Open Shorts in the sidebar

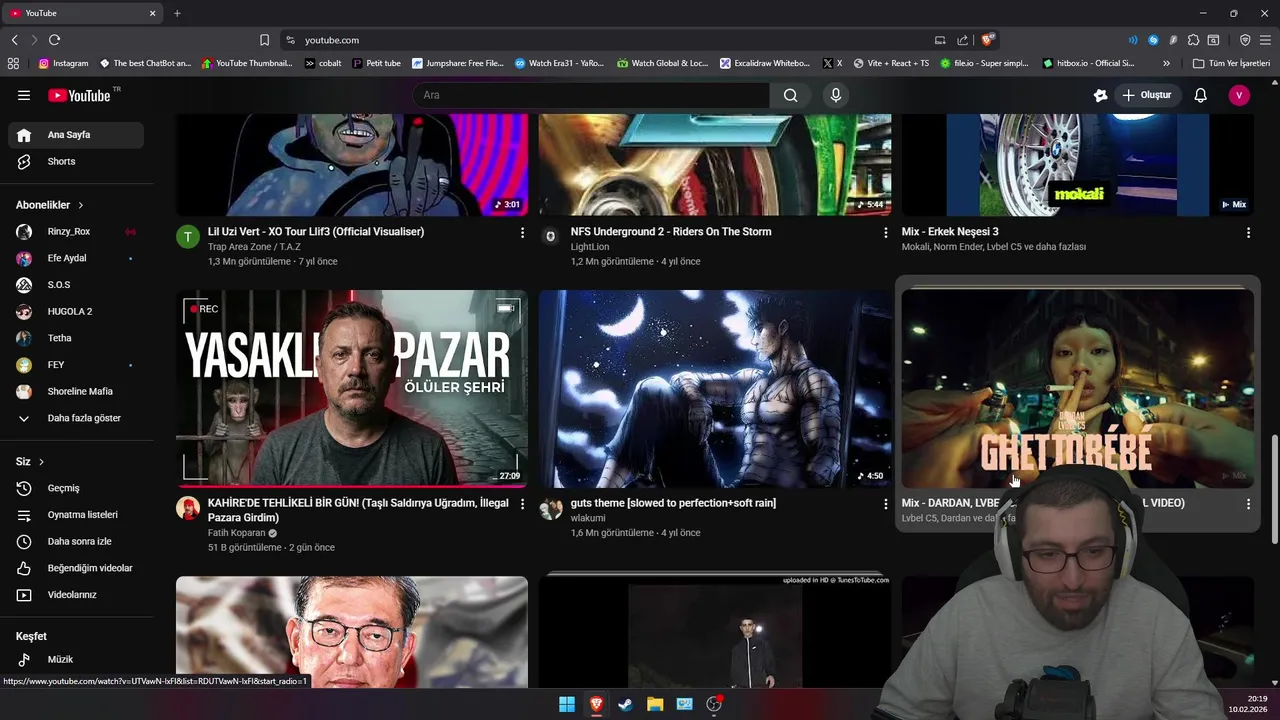tap(75, 161)
